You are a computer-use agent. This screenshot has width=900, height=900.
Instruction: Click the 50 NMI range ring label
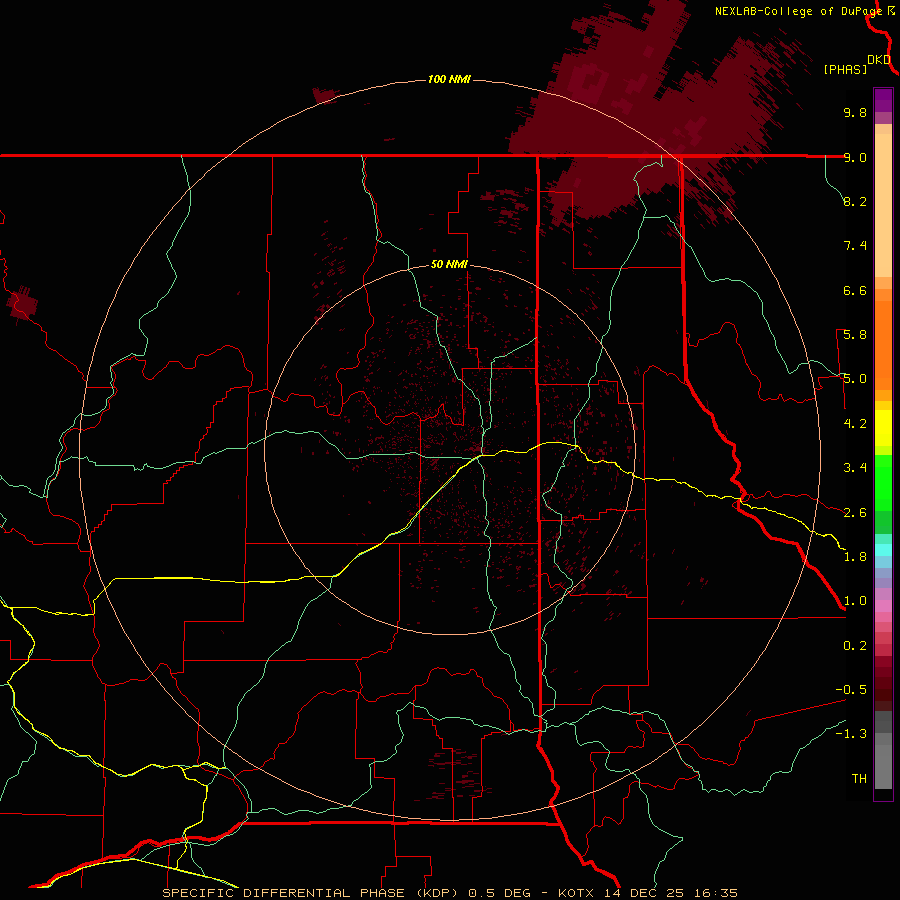click(x=449, y=264)
